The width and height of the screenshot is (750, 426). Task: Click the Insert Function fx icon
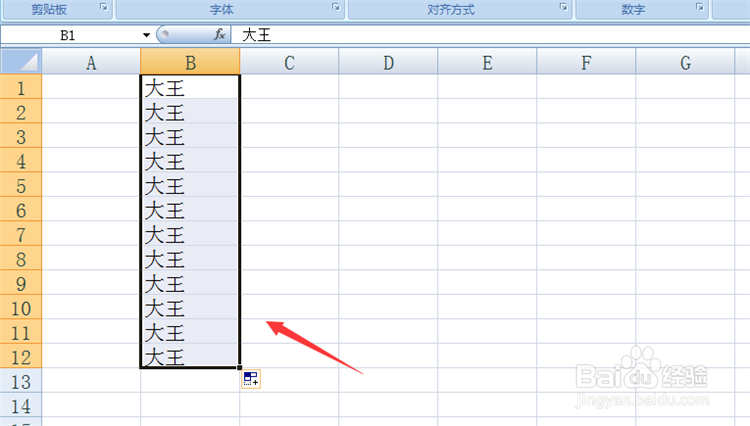coord(219,34)
